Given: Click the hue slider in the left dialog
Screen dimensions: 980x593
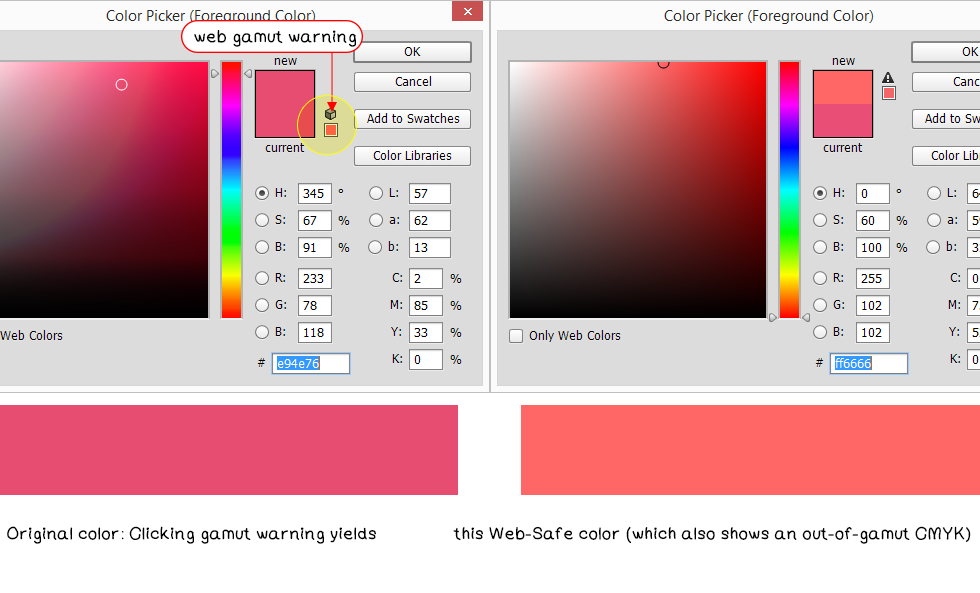Looking at the screenshot, I should point(231,190).
